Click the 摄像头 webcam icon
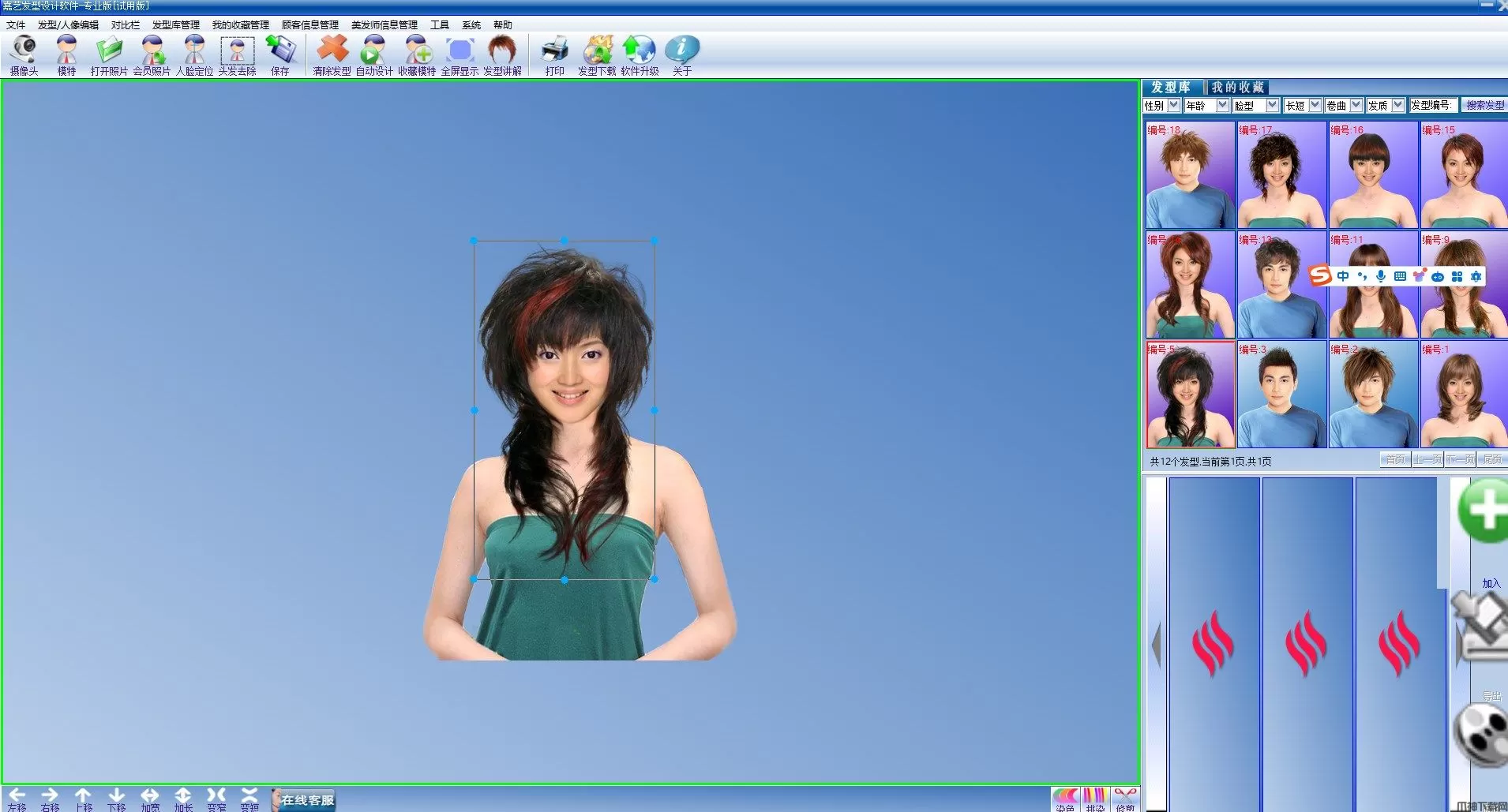1508x812 pixels. (x=24, y=54)
